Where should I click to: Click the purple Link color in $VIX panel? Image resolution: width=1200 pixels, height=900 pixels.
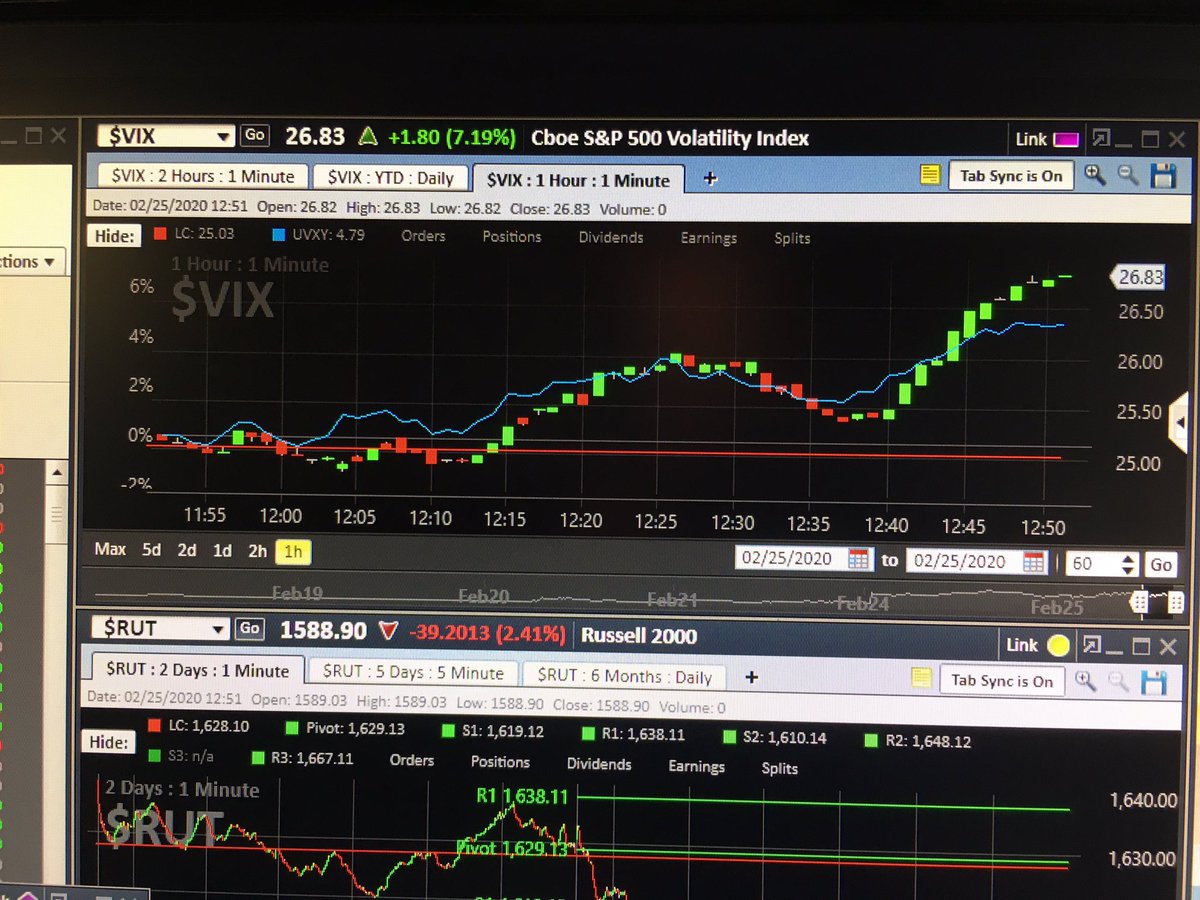click(1066, 139)
